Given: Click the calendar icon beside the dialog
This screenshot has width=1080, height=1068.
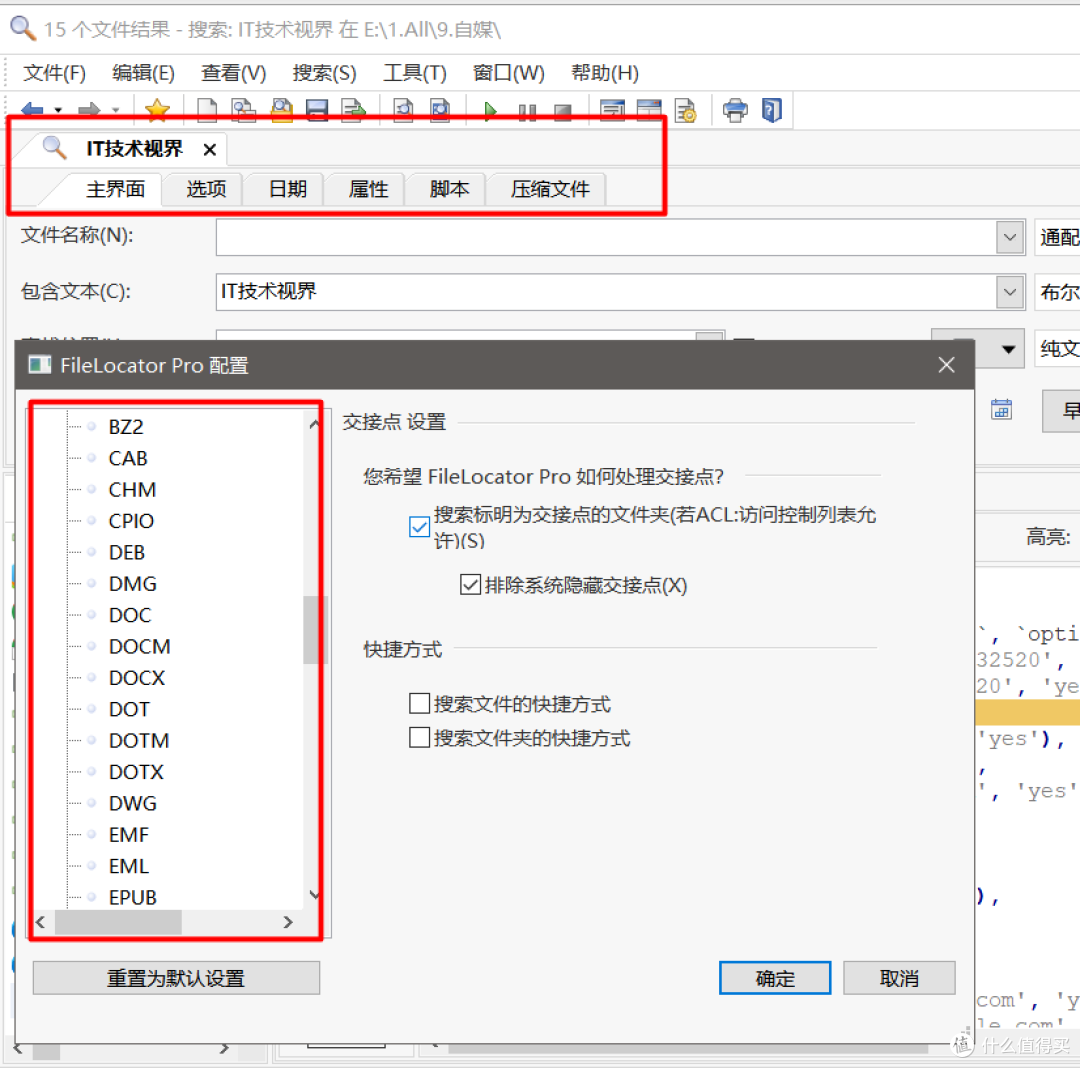Looking at the screenshot, I should pos(1001,409).
